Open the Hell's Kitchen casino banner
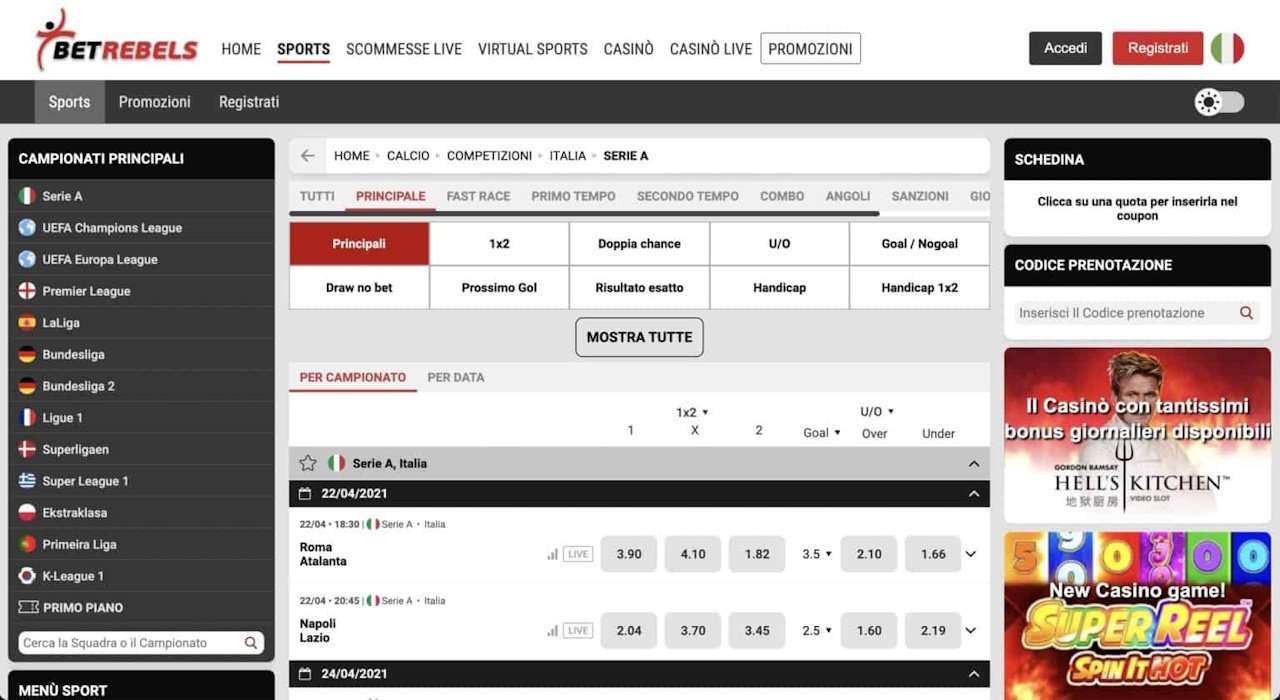This screenshot has height=700, width=1280. click(x=1137, y=435)
